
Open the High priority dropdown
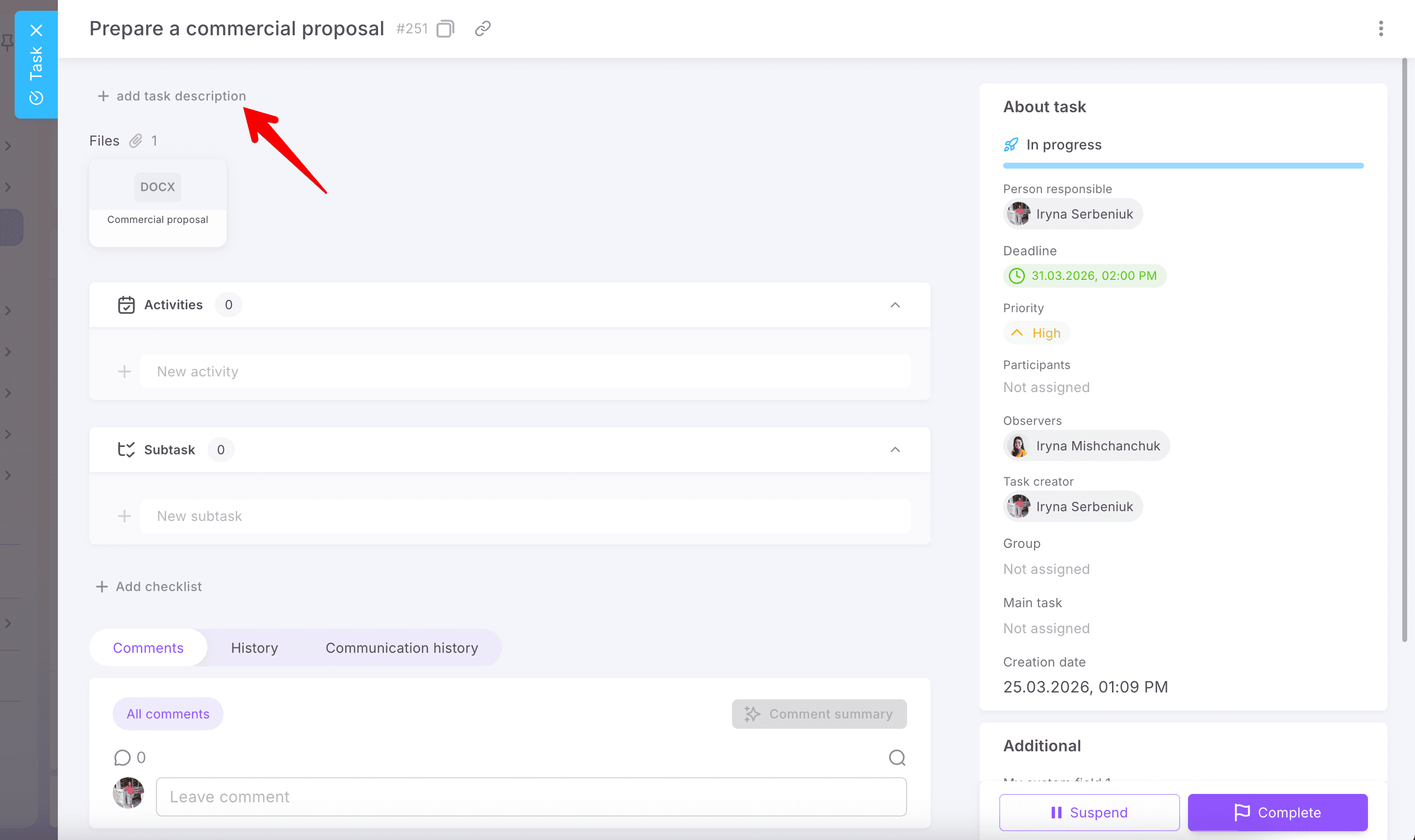coord(1036,333)
